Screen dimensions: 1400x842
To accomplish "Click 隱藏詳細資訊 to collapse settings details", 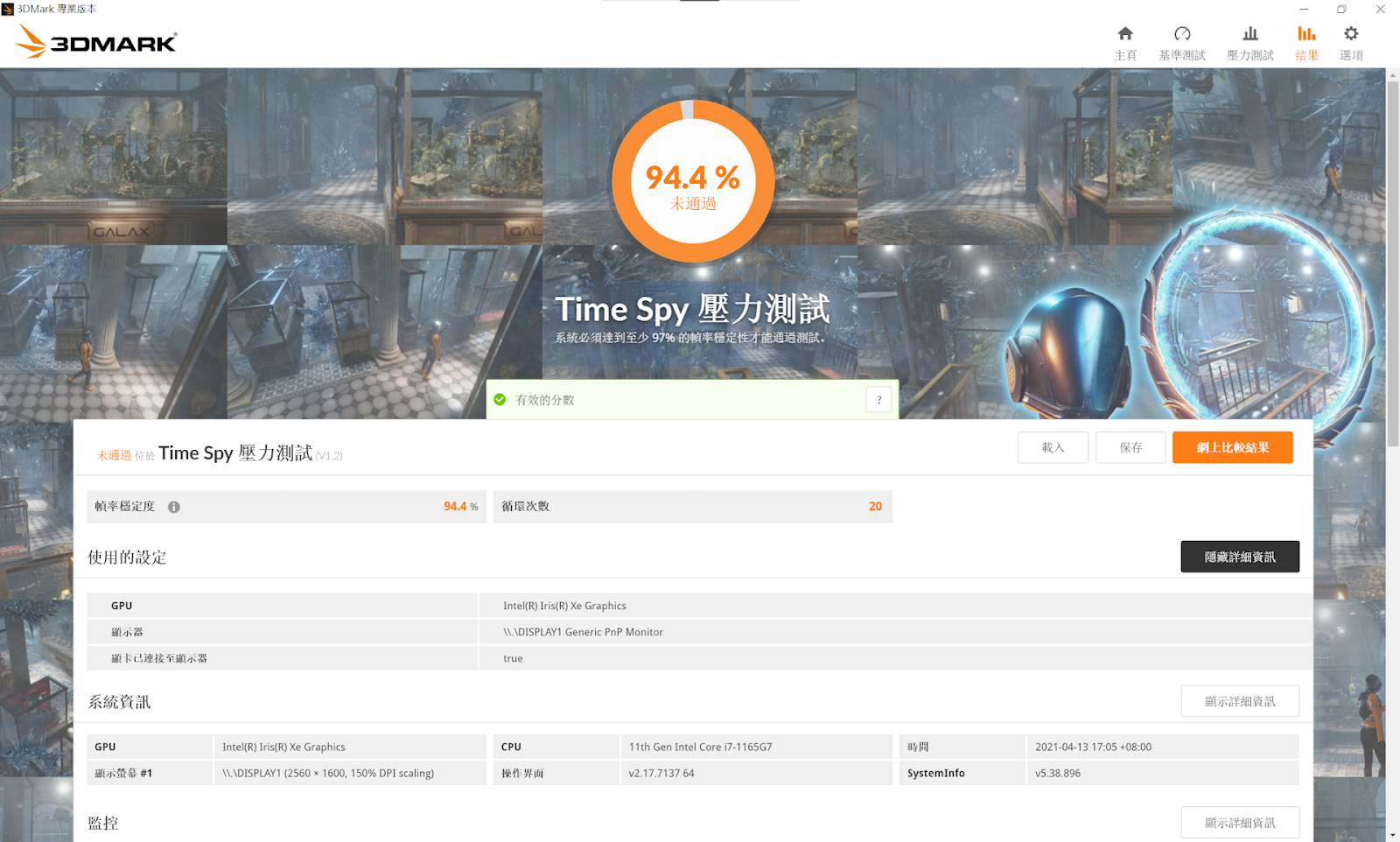I will (1240, 557).
